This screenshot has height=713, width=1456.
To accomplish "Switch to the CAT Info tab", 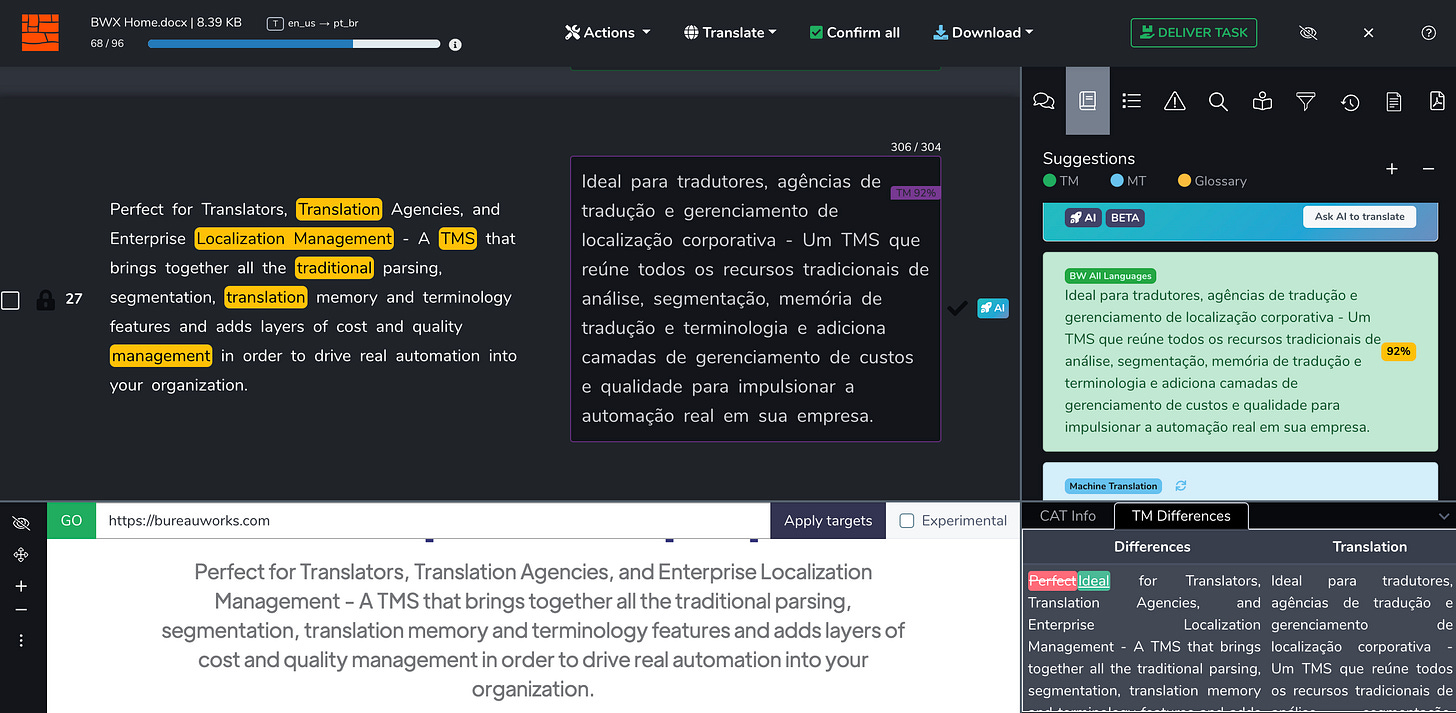I will pos(1068,516).
